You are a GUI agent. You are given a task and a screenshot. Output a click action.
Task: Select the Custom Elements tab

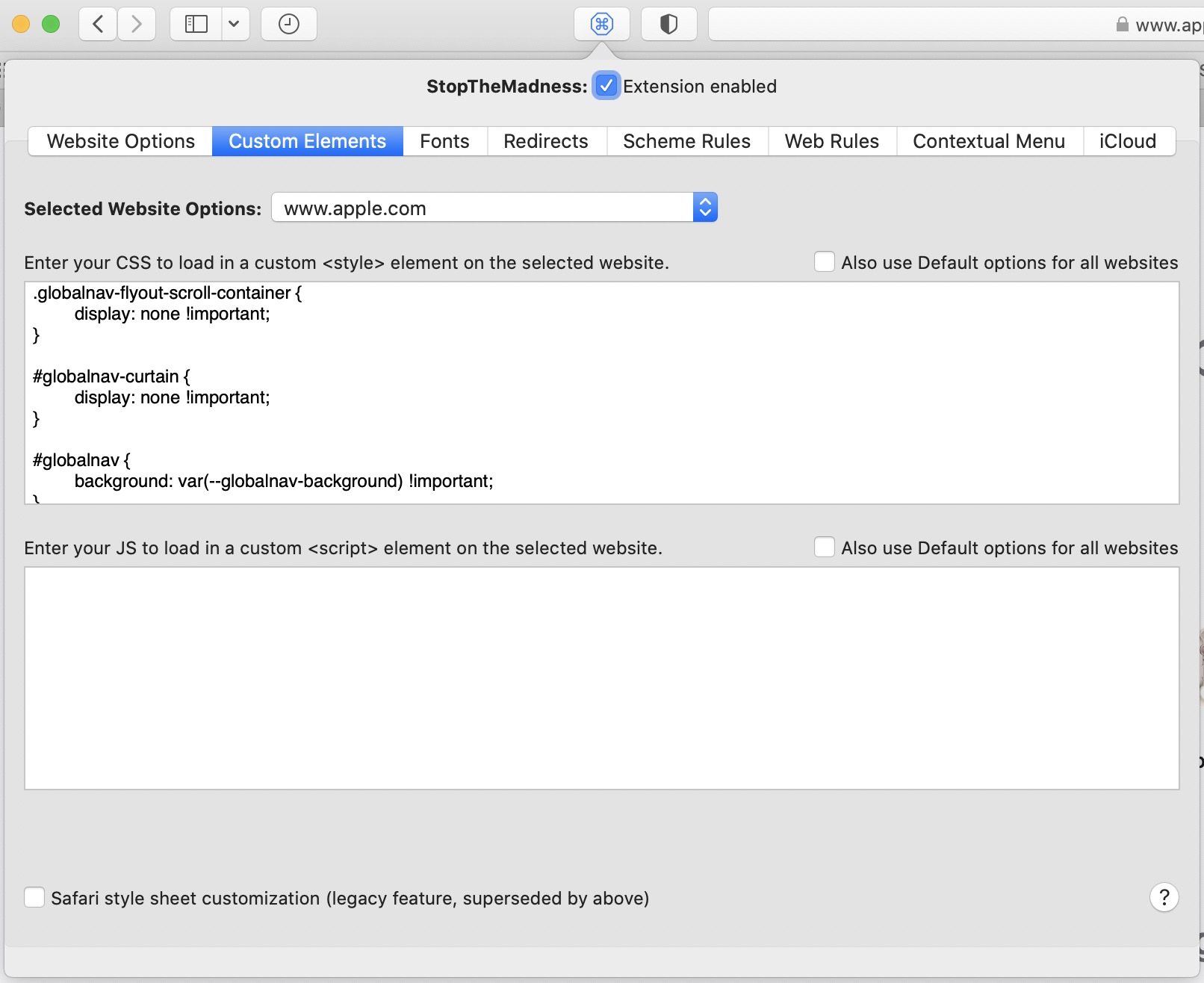tap(308, 141)
